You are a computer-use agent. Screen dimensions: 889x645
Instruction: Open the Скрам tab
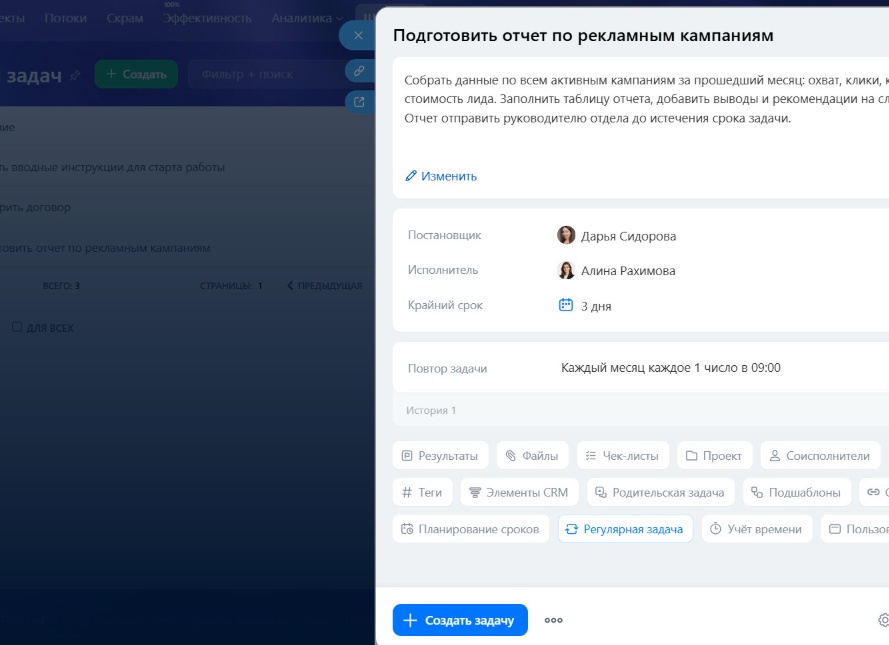tap(125, 18)
